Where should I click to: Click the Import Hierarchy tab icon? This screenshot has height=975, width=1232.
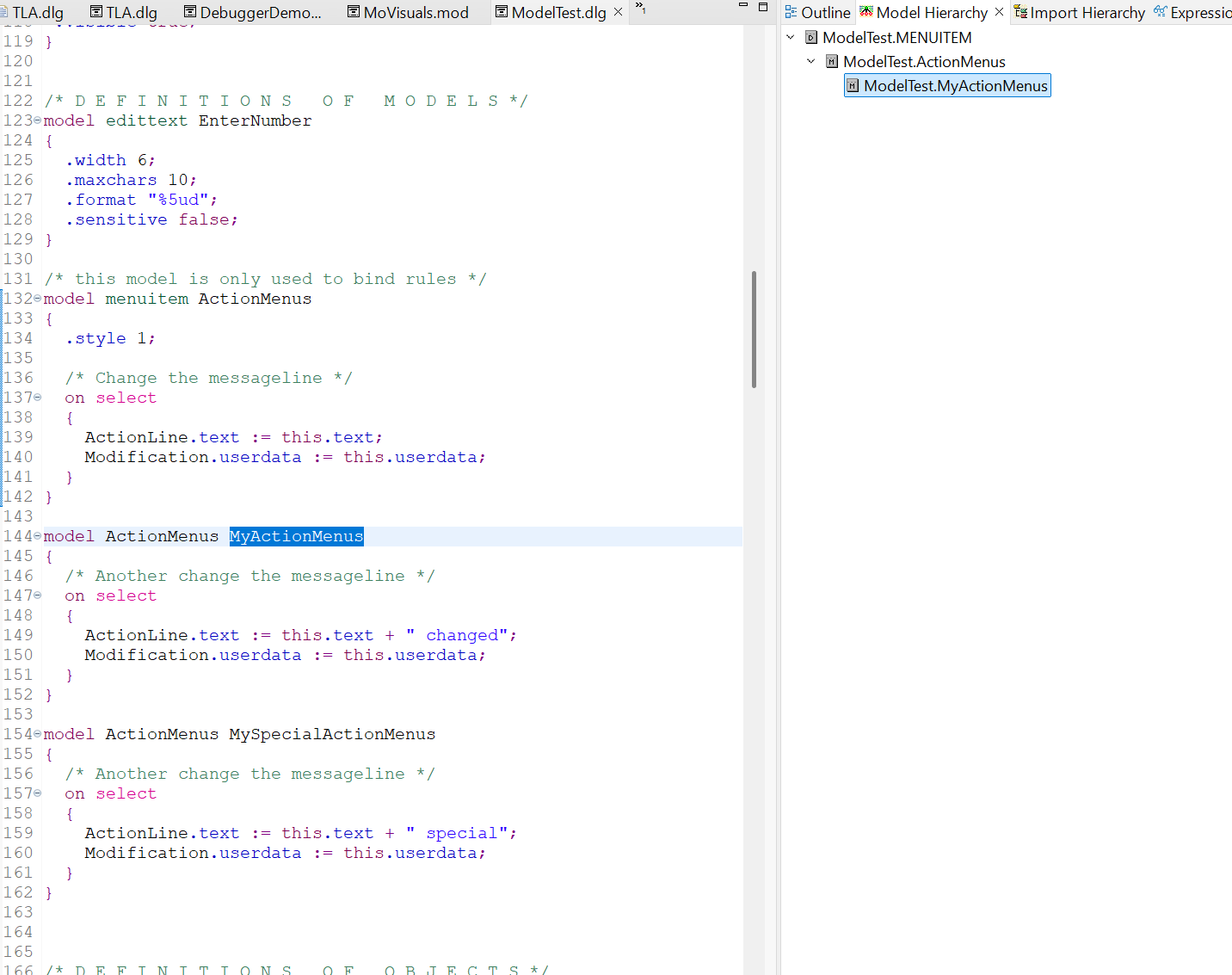click(x=1020, y=12)
